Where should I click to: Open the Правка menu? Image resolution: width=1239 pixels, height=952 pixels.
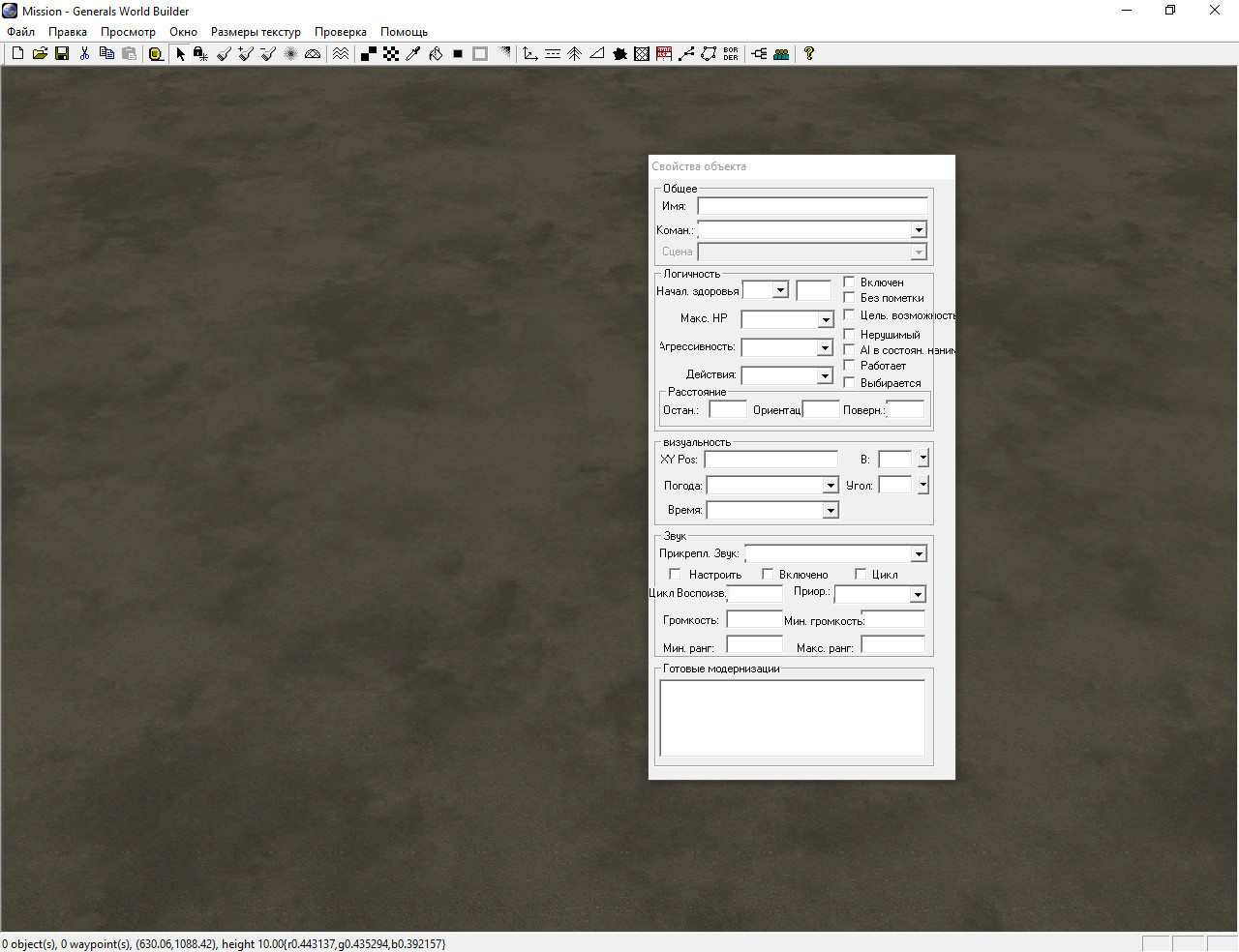coord(68,32)
